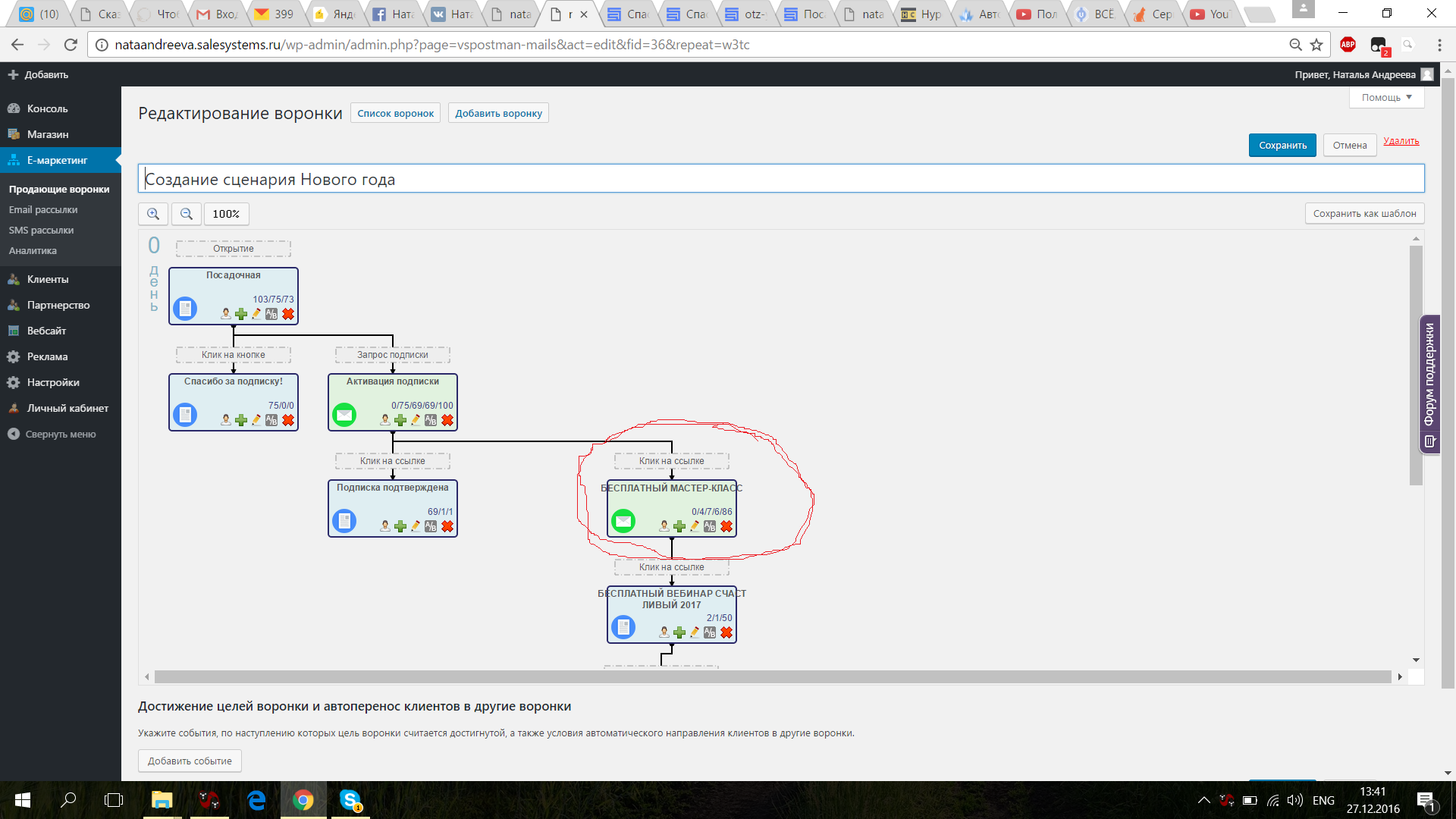Delete the Посадочная block with red X
1456x819 pixels.
(288, 314)
